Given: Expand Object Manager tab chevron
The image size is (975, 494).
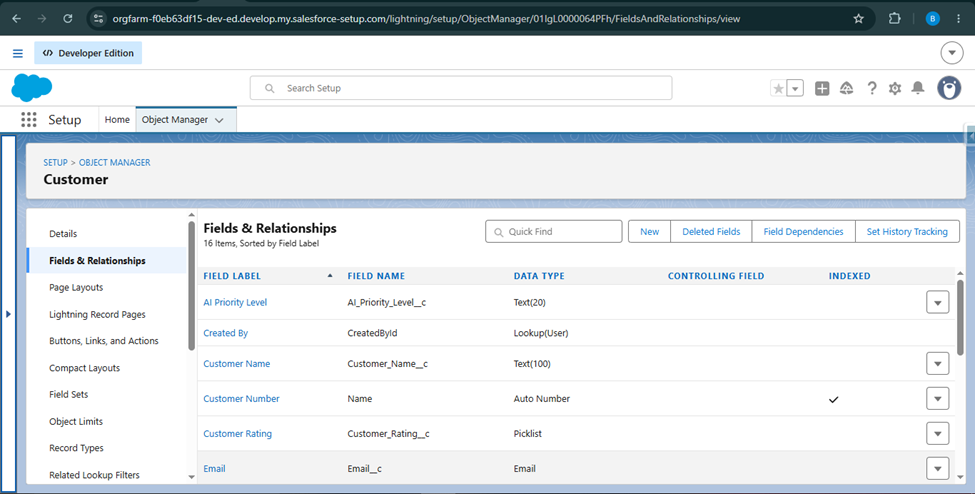Looking at the screenshot, I should click(219, 120).
